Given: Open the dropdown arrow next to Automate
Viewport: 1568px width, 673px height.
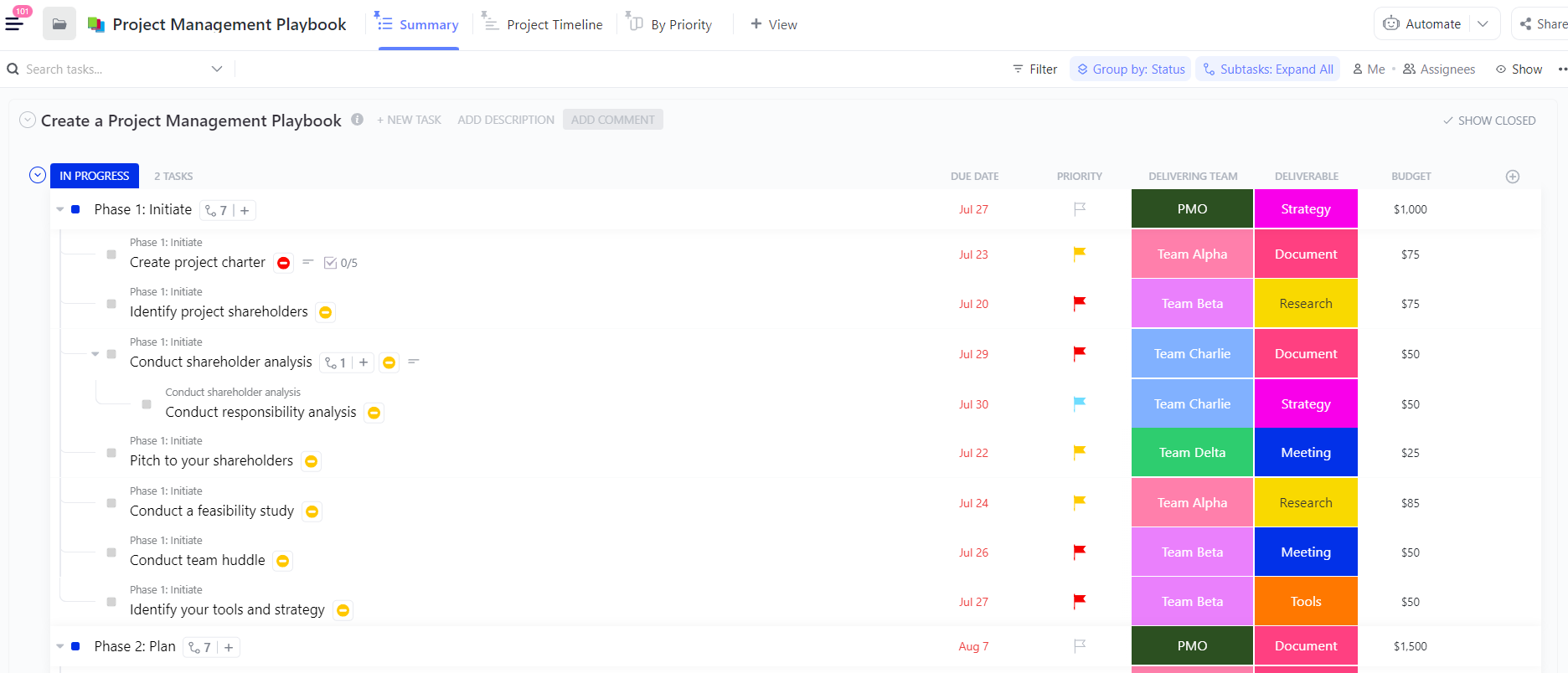Looking at the screenshot, I should [x=1483, y=24].
